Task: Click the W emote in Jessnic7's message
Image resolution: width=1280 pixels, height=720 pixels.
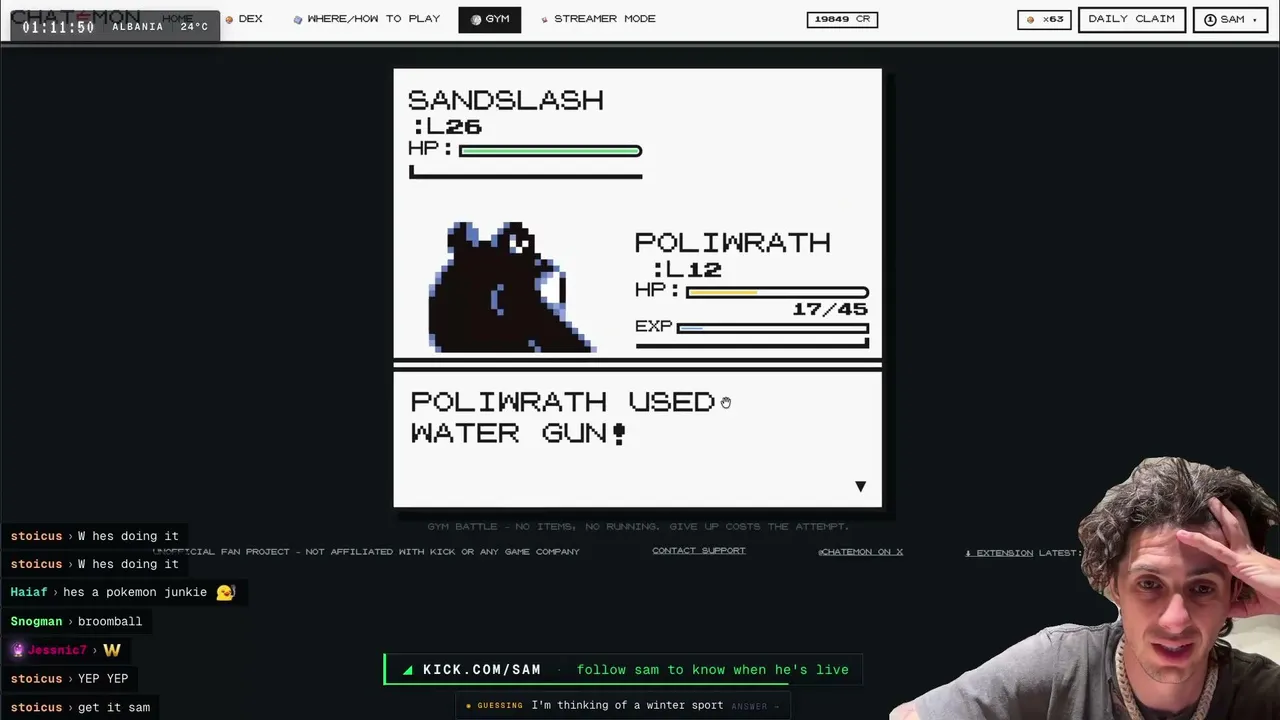Action: pyautogui.click(x=112, y=650)
